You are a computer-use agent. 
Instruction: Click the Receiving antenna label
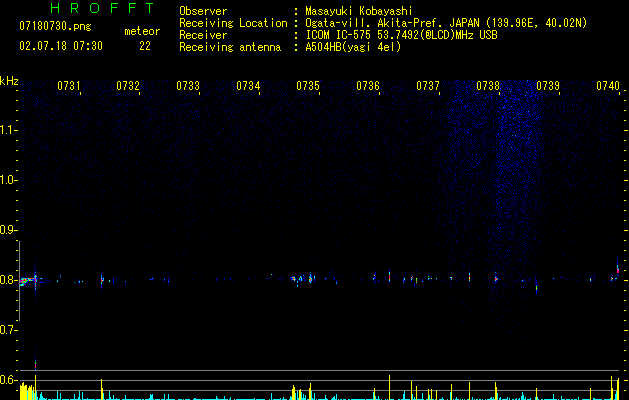pos(230,47)
